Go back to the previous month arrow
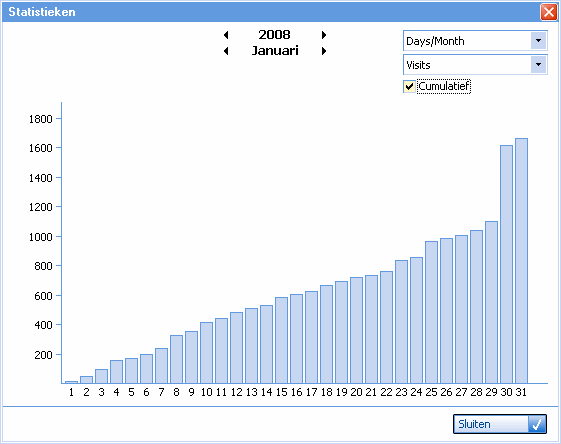The width and height of the screenshot is (561, 444). click(226, 51)
